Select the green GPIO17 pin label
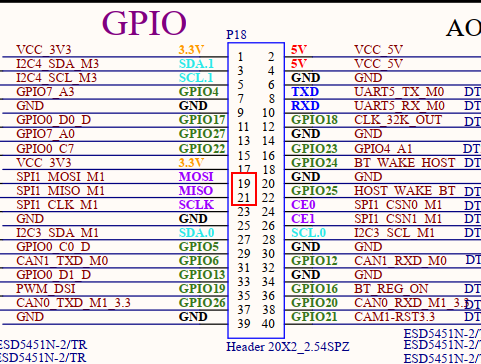The height and width of the screenshot is (364, 481). click(202, 120)
